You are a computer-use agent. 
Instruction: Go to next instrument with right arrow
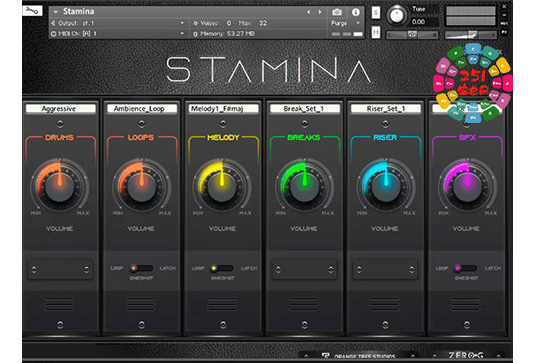point(320,12)
